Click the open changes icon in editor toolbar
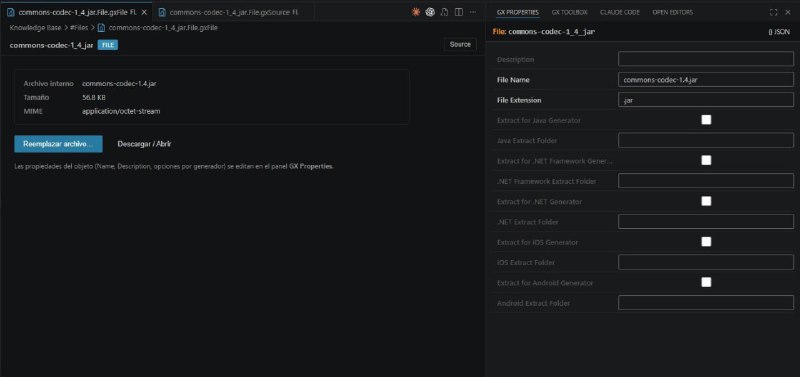800x377 pixels. pos(444,12)
